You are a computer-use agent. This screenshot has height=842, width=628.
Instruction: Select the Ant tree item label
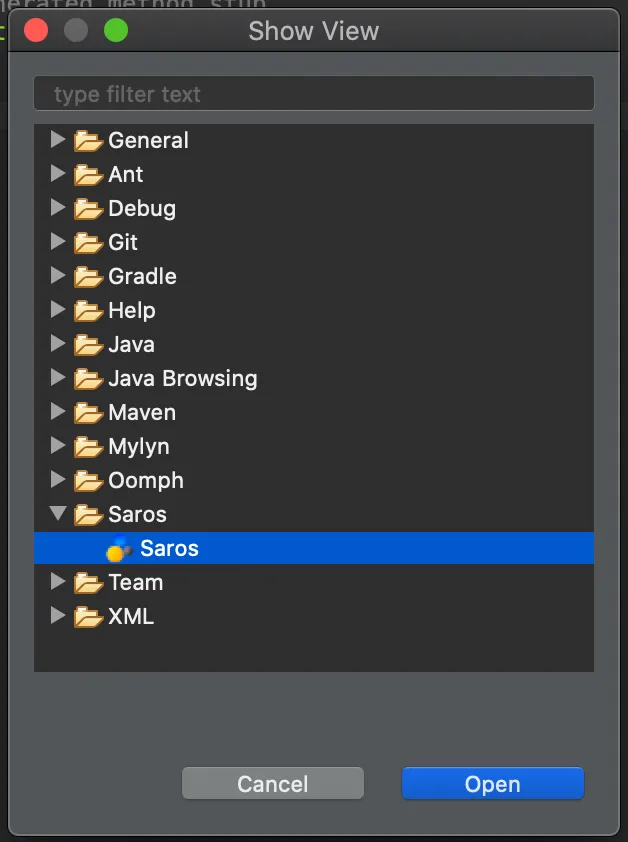(126, 174)
